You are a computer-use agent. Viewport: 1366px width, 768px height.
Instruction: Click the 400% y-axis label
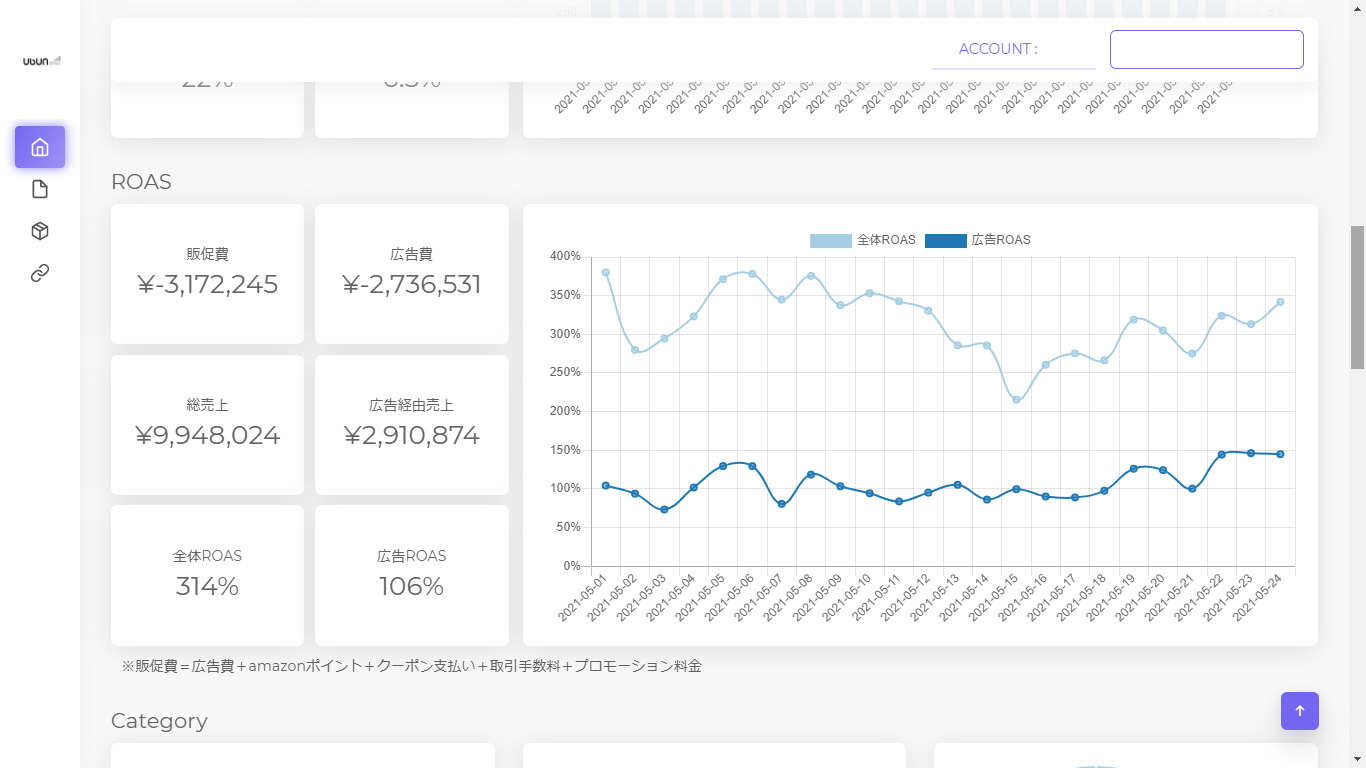565,256
